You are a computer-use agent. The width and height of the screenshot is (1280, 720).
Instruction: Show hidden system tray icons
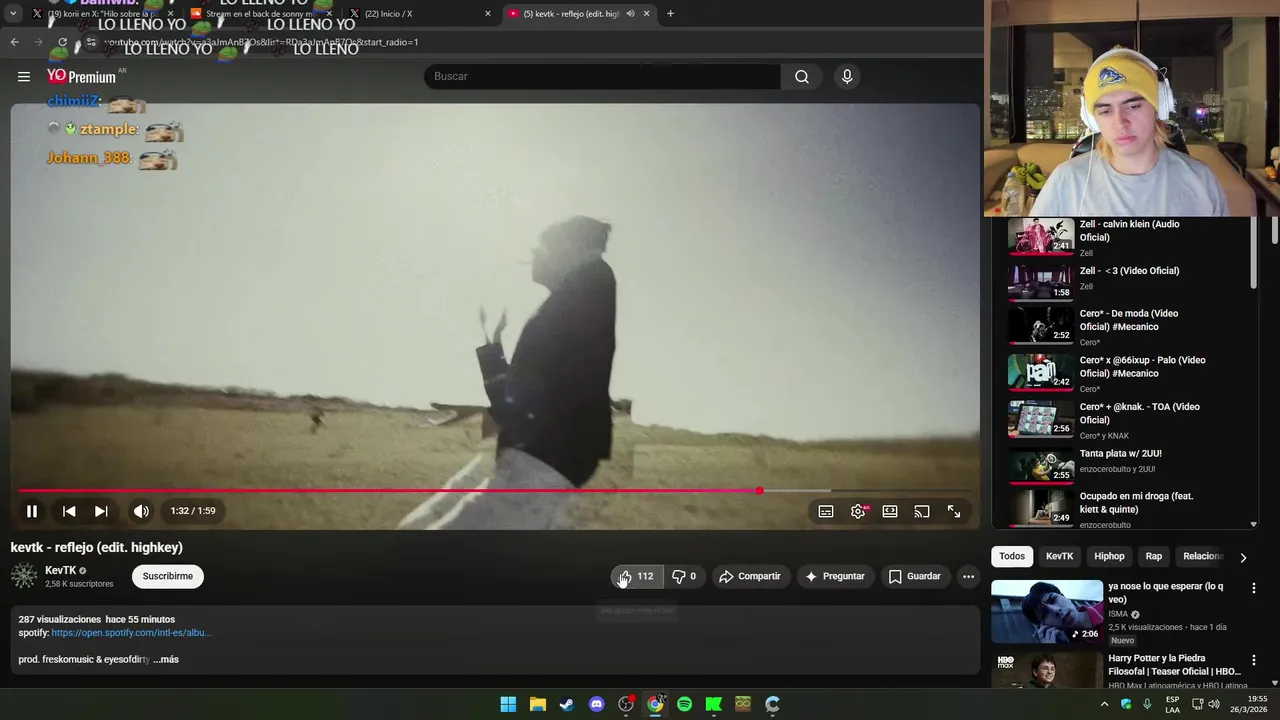(x=1104, y=704)
